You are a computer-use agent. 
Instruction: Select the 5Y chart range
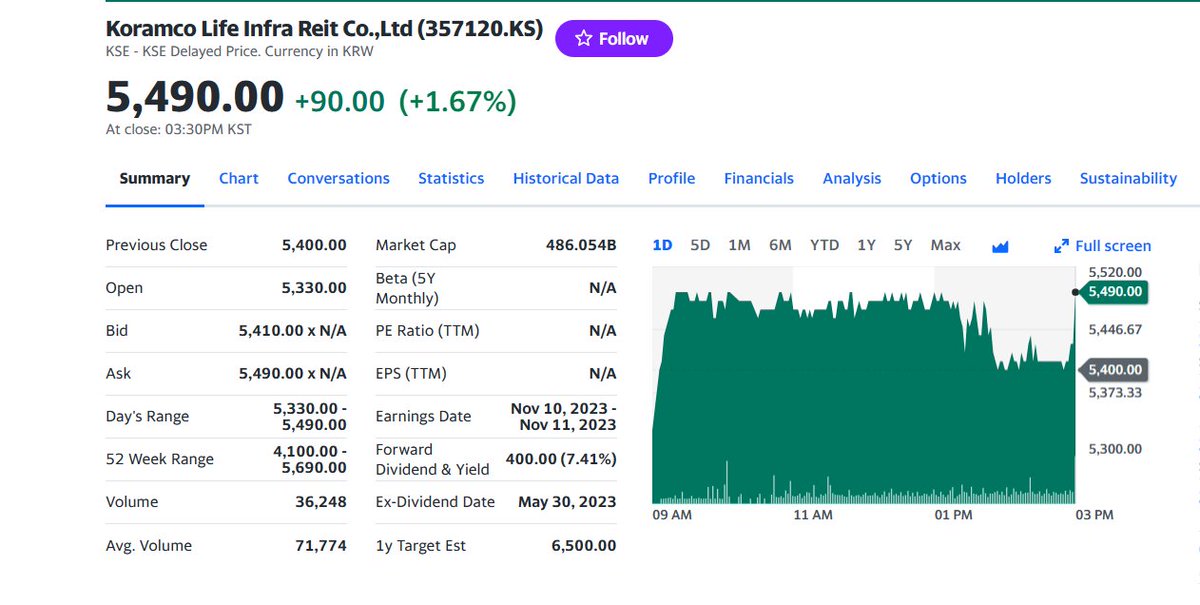pos(903,245)
